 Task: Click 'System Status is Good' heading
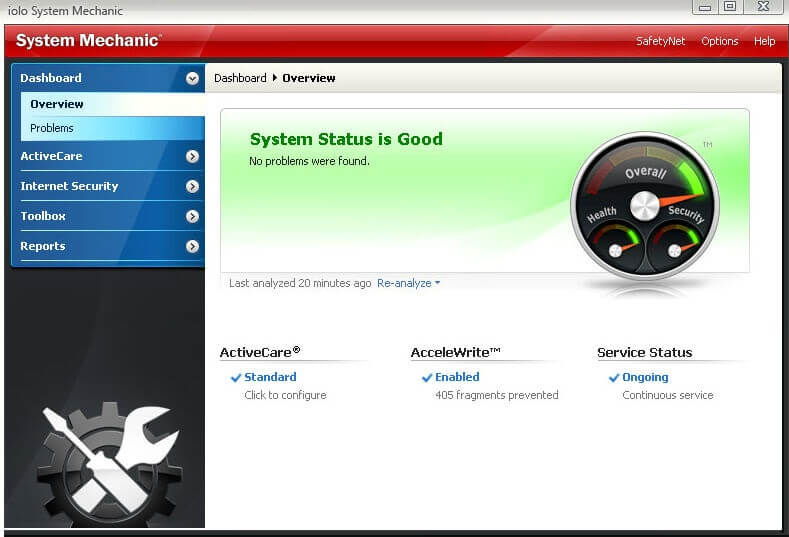point(346,139)
